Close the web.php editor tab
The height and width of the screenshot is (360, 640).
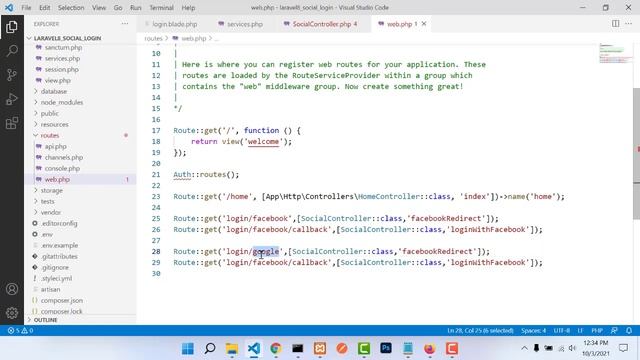424,24
